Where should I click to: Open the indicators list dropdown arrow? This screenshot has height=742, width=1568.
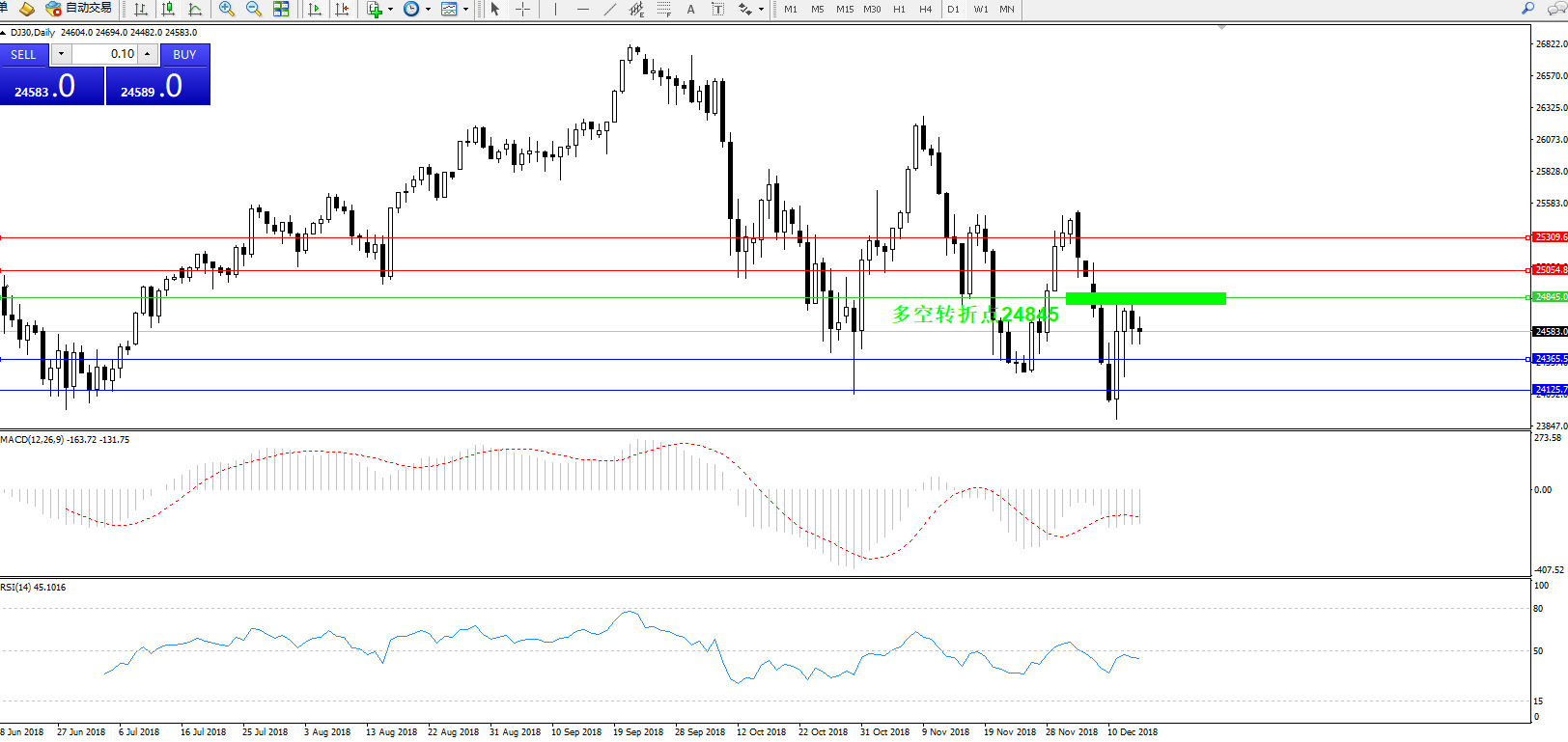[x=390, y=10]
